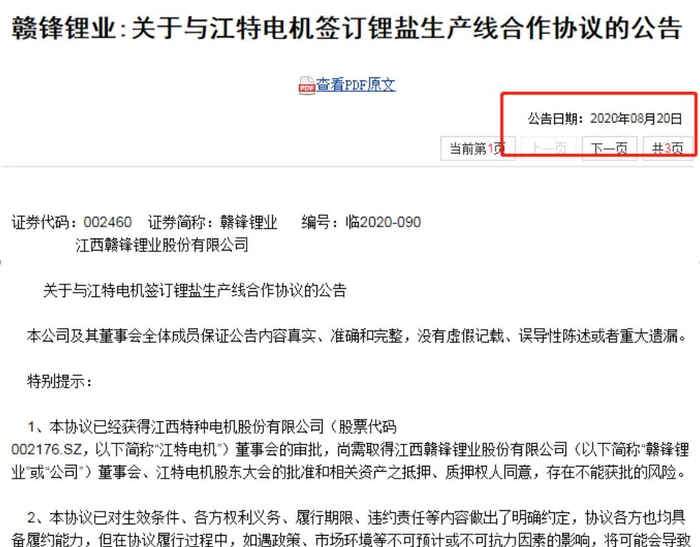Image resolution: width=700 pixels, height=547 pixels.
Task: Click the 公告日期 2020年08月20日 date text
Action: pos(605,118)
